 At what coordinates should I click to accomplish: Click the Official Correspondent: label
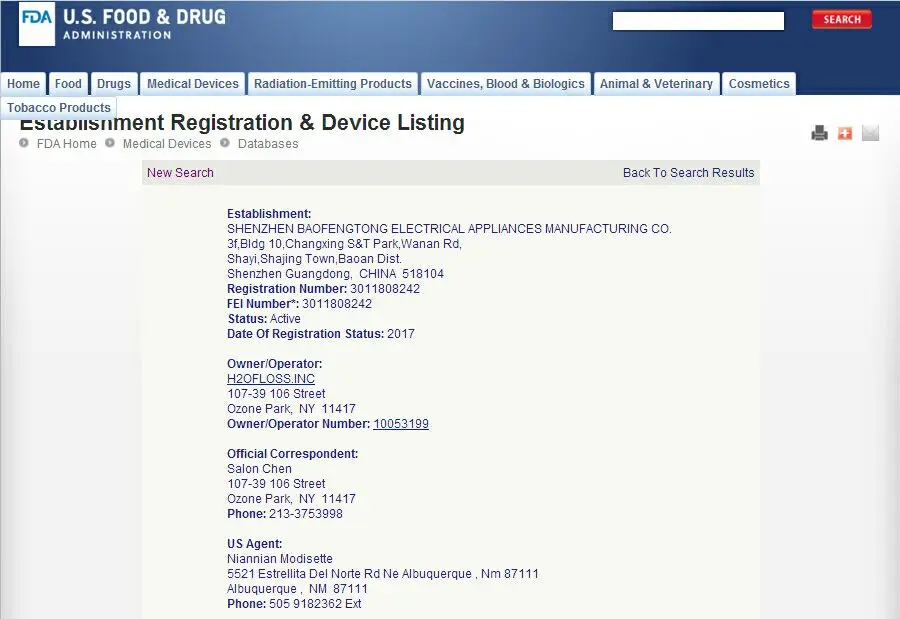pos(293,454)
